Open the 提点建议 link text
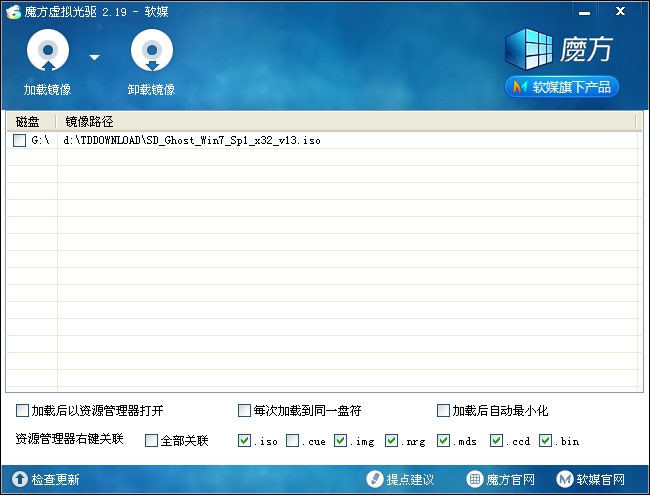The height and width of the screenshot is (496, 650). click(410, 480)
